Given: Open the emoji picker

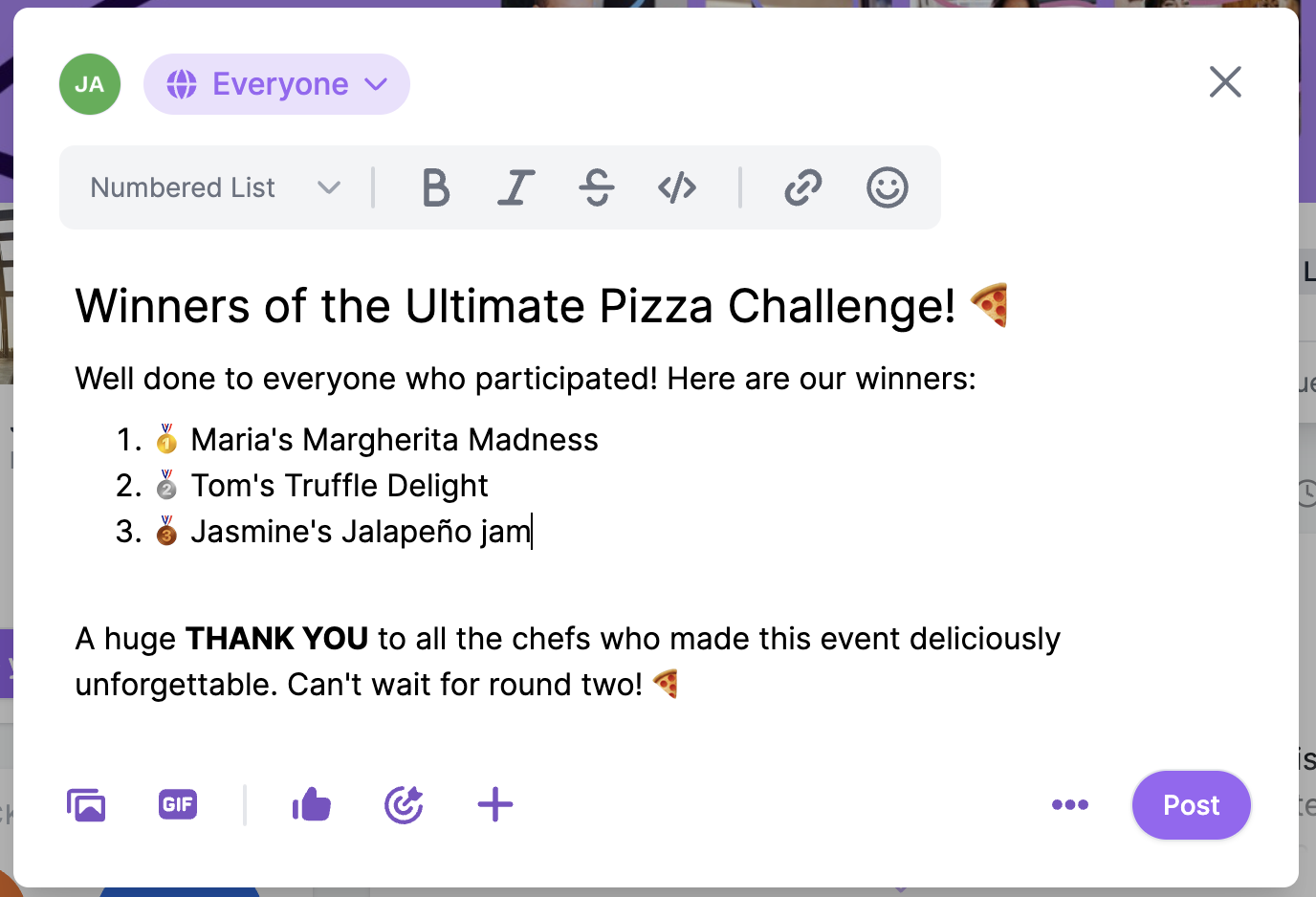Looking at the screenshot, I should point(887,187).
